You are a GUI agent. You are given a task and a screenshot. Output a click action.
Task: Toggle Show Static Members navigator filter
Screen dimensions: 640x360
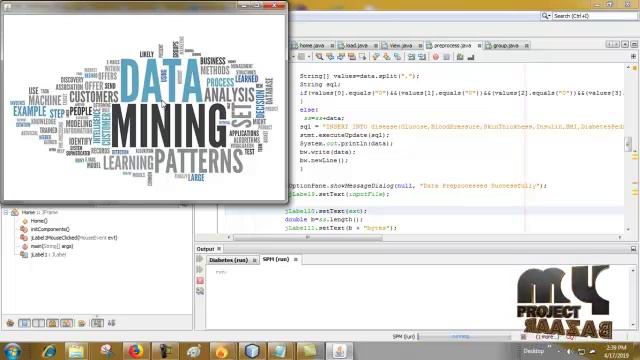[38, 323]
